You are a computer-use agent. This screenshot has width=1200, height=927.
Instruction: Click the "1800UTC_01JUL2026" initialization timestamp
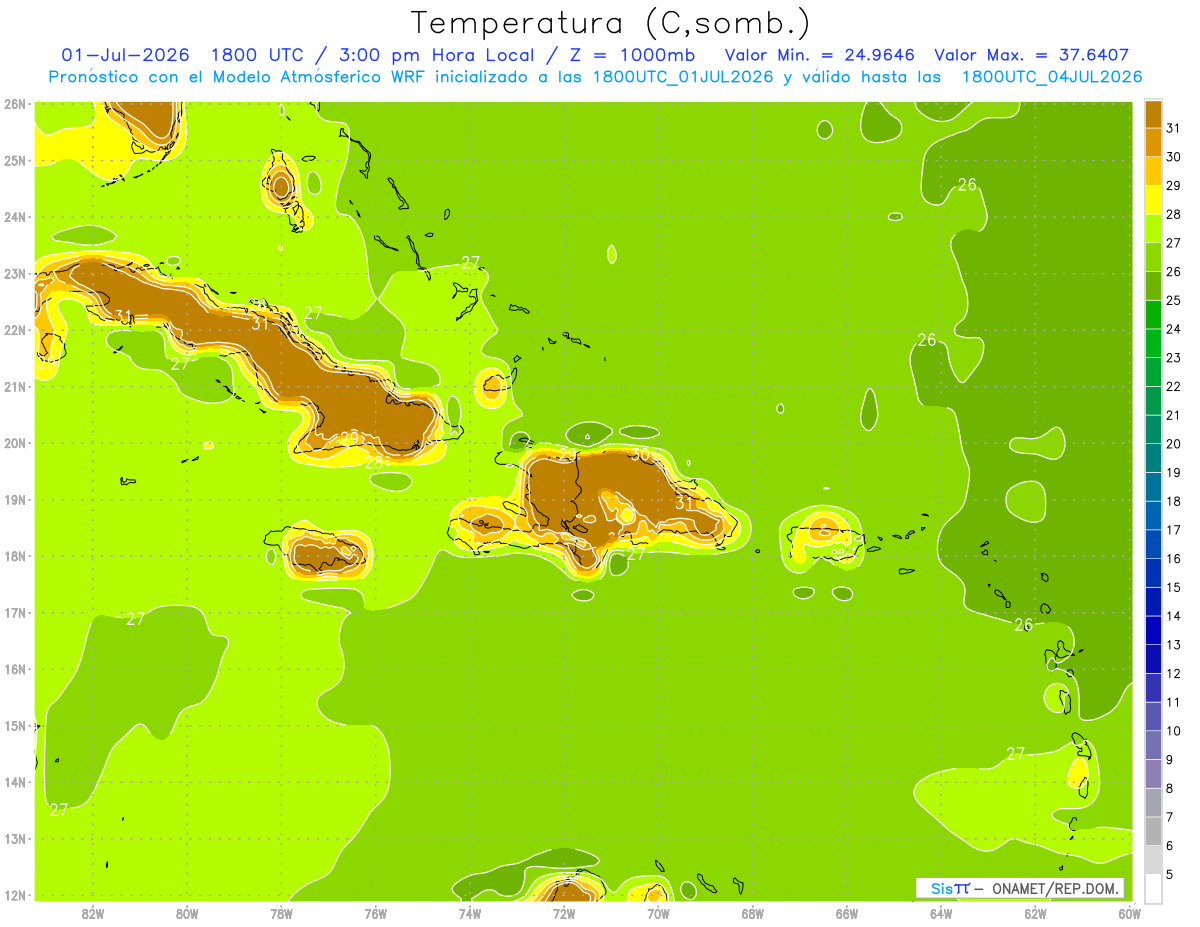click(x=683, y=77)
